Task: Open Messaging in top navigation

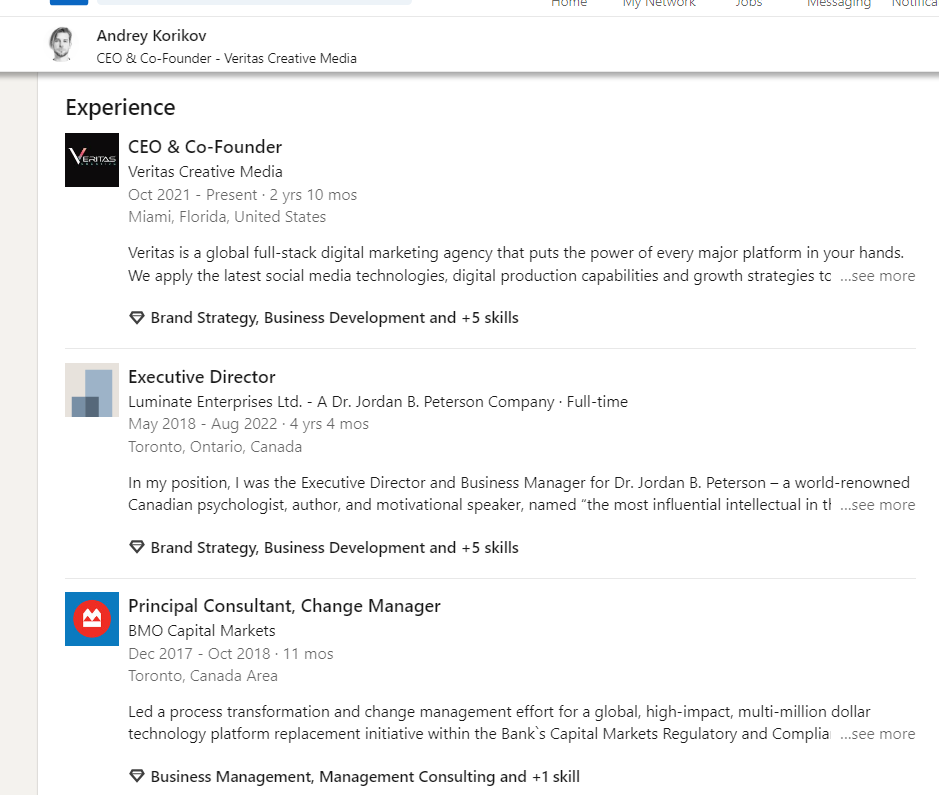Action: (838, 4)
